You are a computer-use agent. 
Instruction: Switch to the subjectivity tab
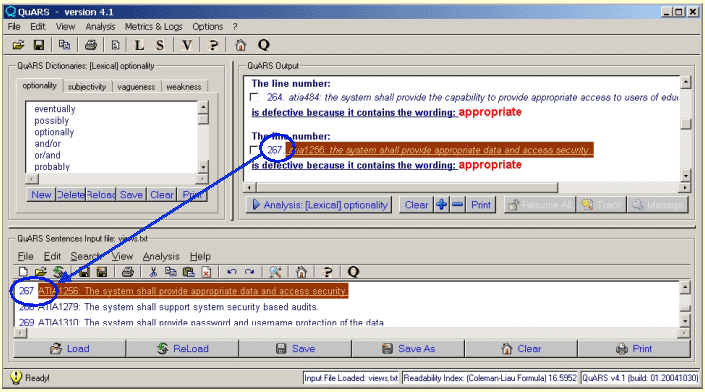pos(87,87)
